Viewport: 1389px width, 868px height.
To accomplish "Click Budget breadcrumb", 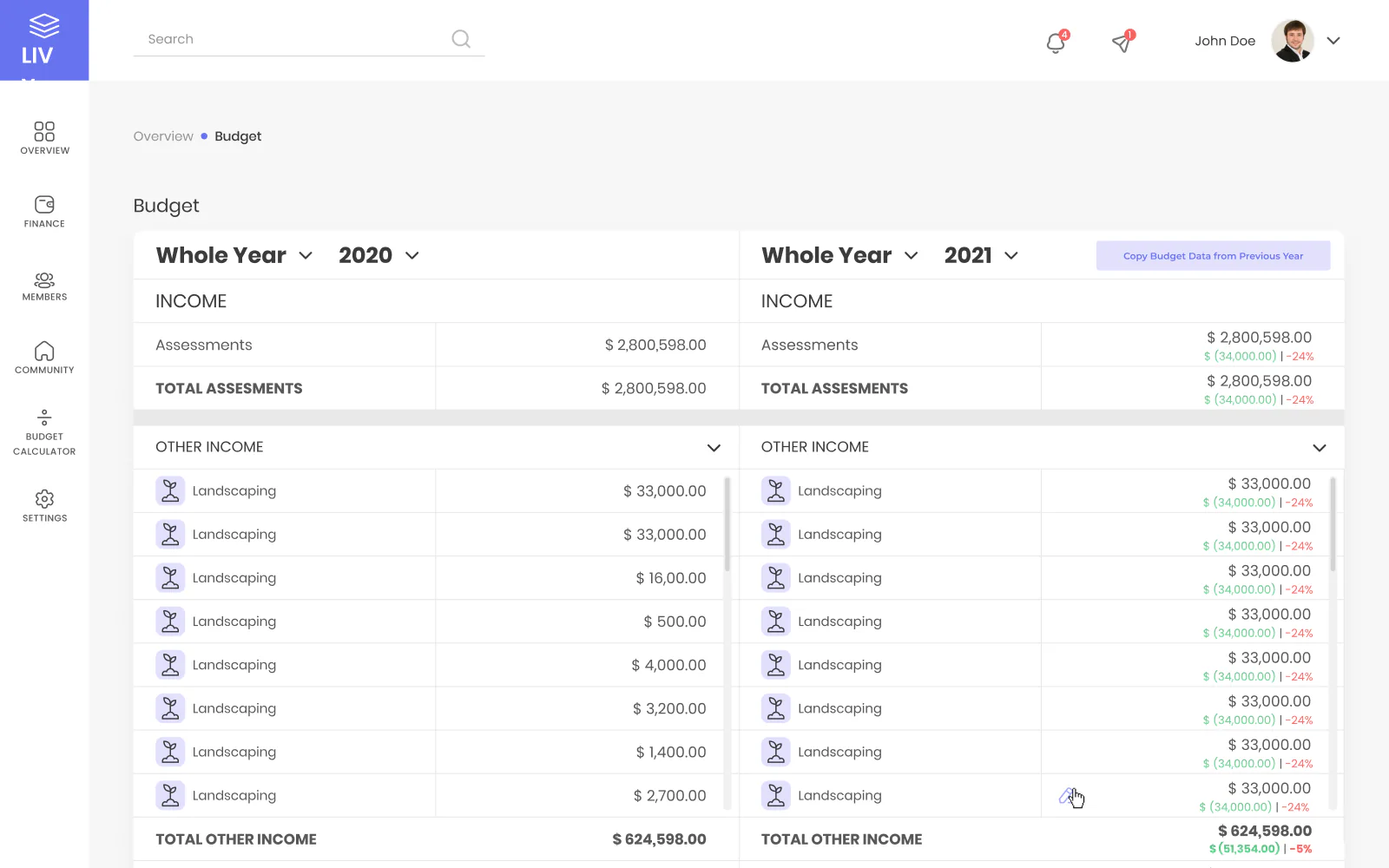I will 238,136.
